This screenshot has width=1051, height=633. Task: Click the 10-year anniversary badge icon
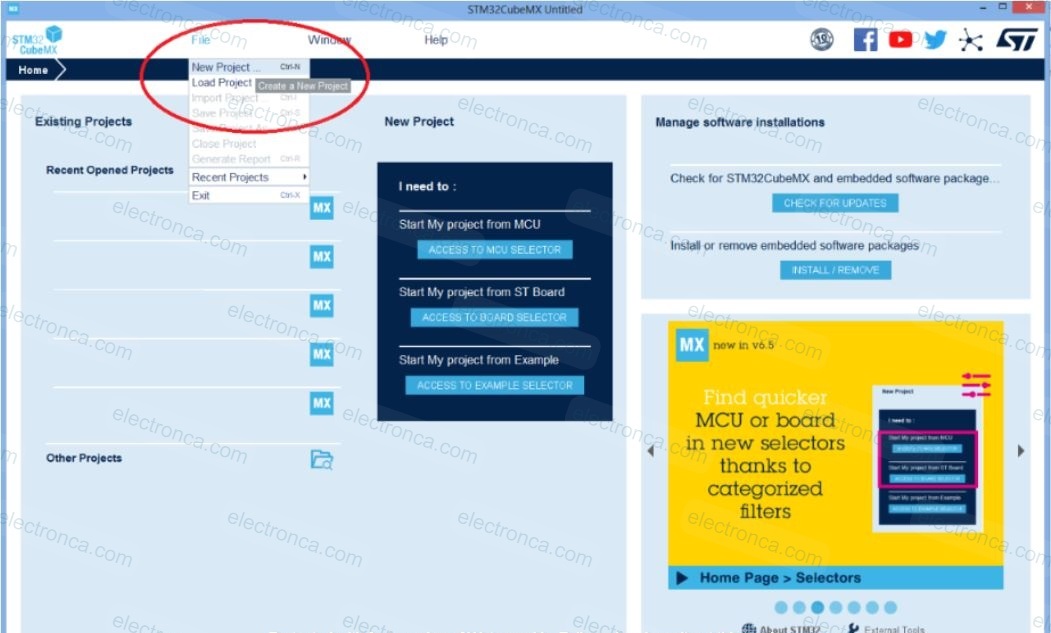click(822, 40)
